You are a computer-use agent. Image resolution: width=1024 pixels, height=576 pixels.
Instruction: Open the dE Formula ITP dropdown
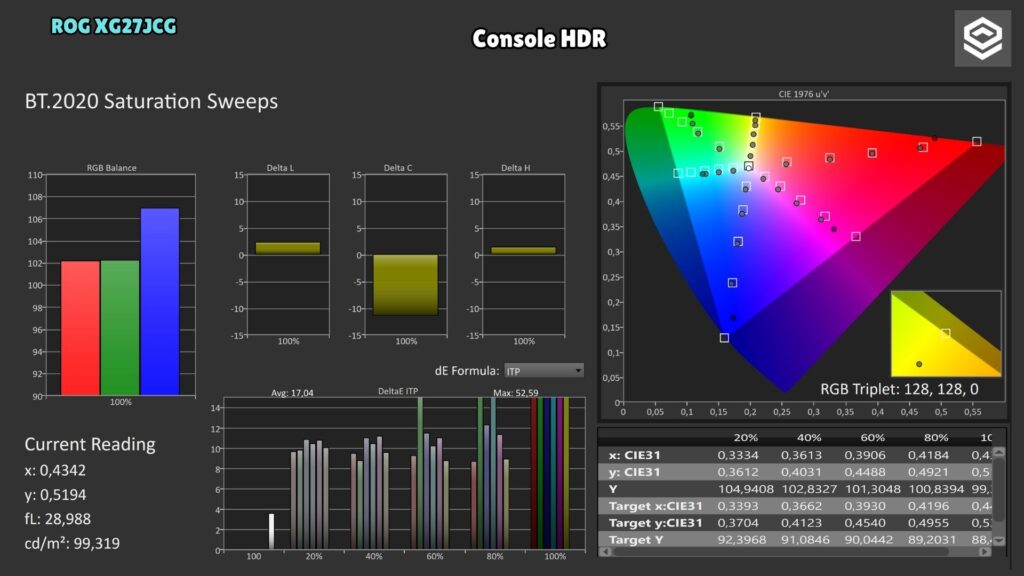[x=543, y=371]
